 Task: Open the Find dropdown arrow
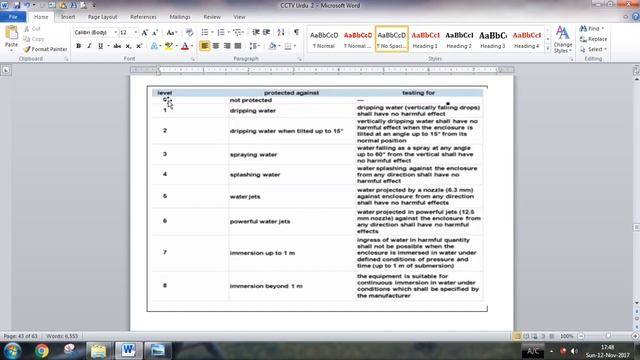point(603,29)
